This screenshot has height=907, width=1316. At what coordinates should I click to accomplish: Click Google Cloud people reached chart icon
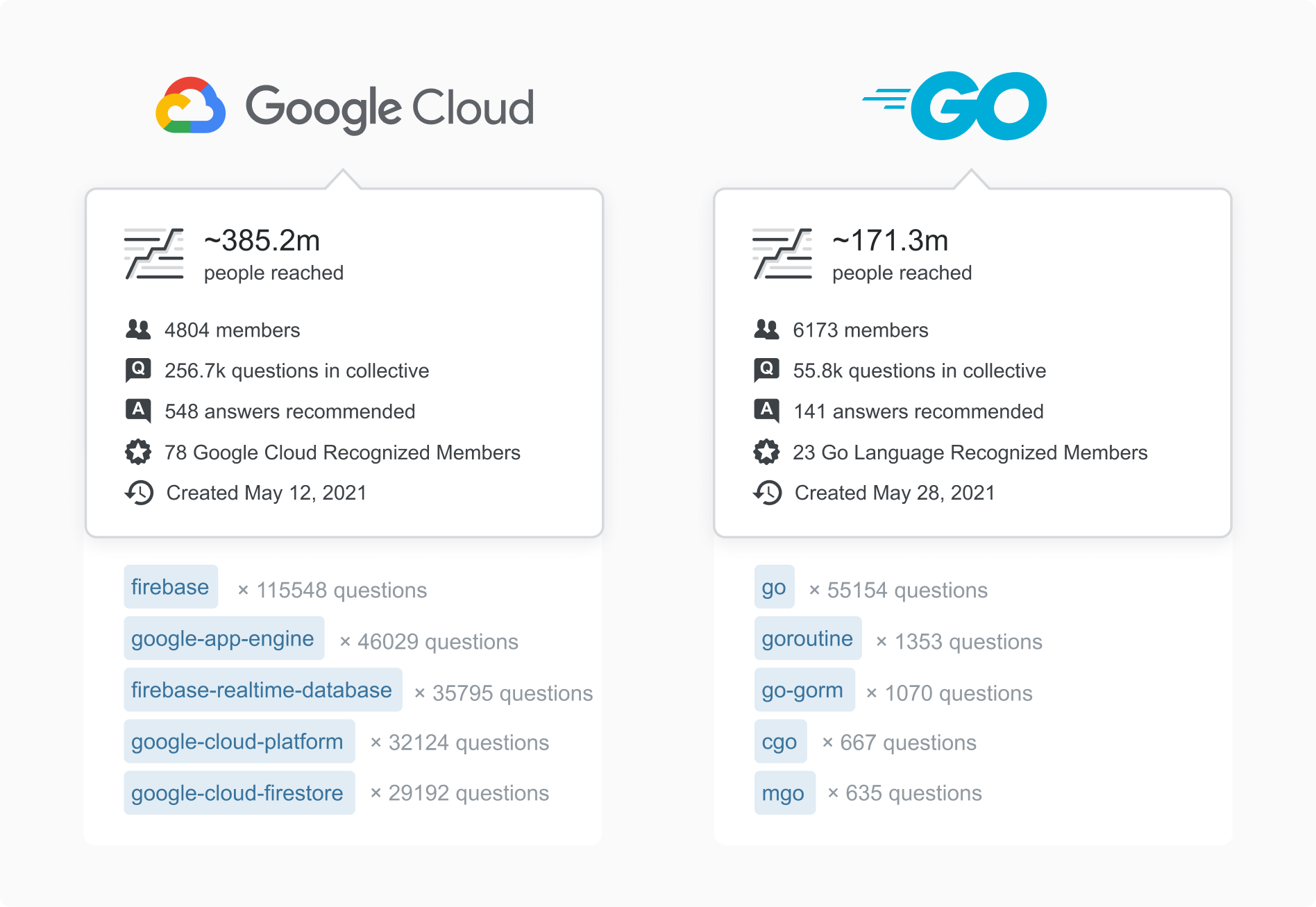coord(154,254)
